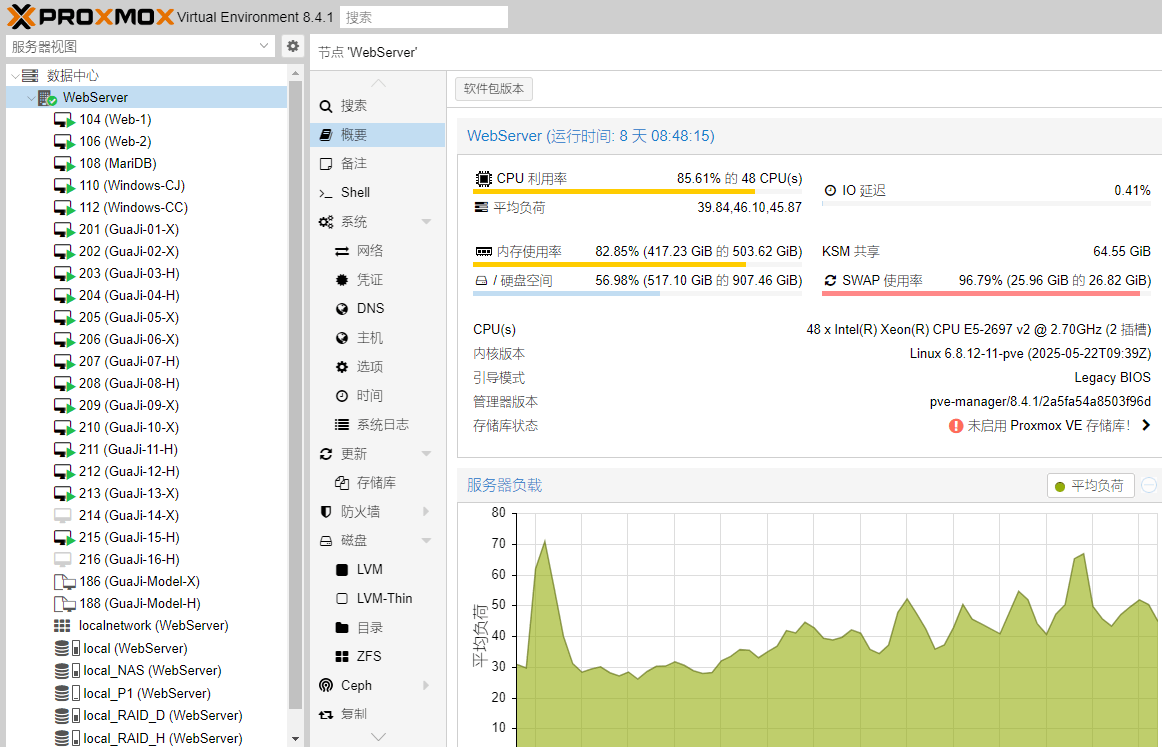The image size is (1162, 747).
Task: Open the 目录 directory page
Action: [377, 628]
